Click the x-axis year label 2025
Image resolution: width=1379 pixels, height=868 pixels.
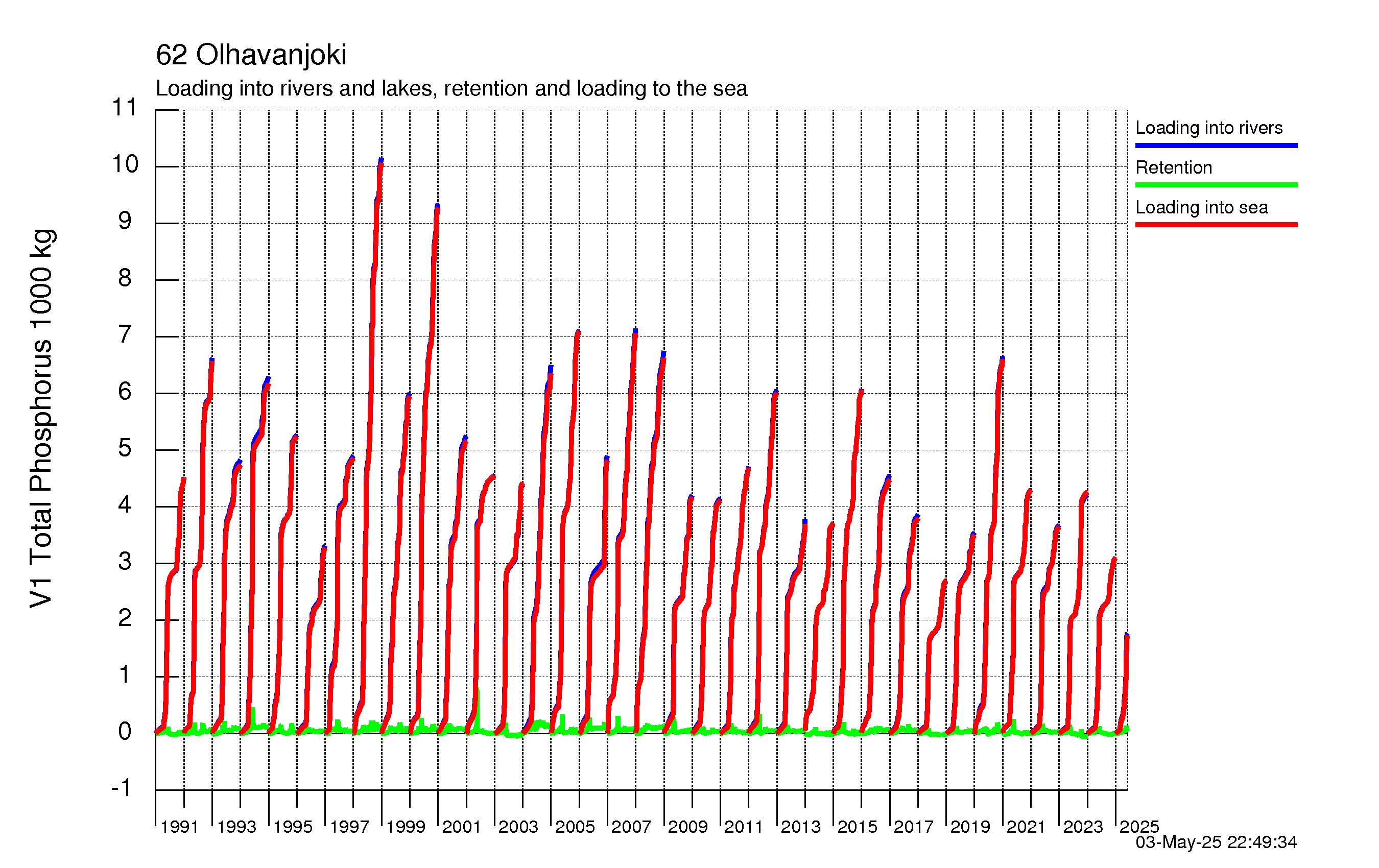[1139, 827]
